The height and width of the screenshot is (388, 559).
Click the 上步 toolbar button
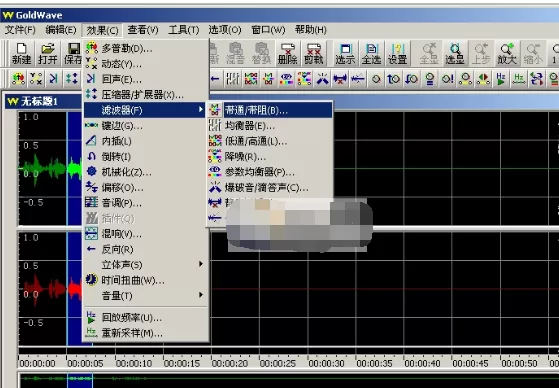click(x=481, y=53)
